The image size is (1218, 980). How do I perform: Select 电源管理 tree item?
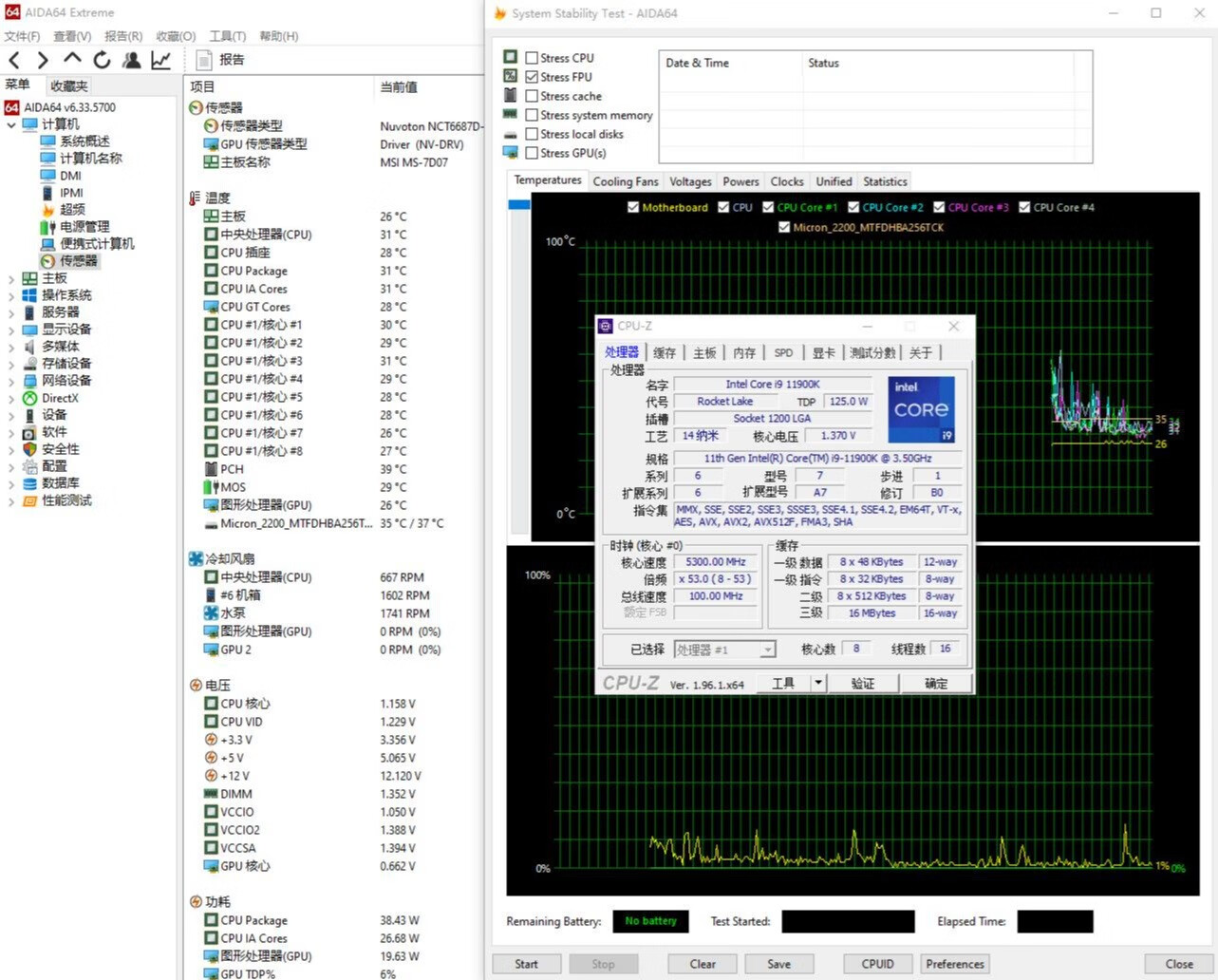click(84, 226)
